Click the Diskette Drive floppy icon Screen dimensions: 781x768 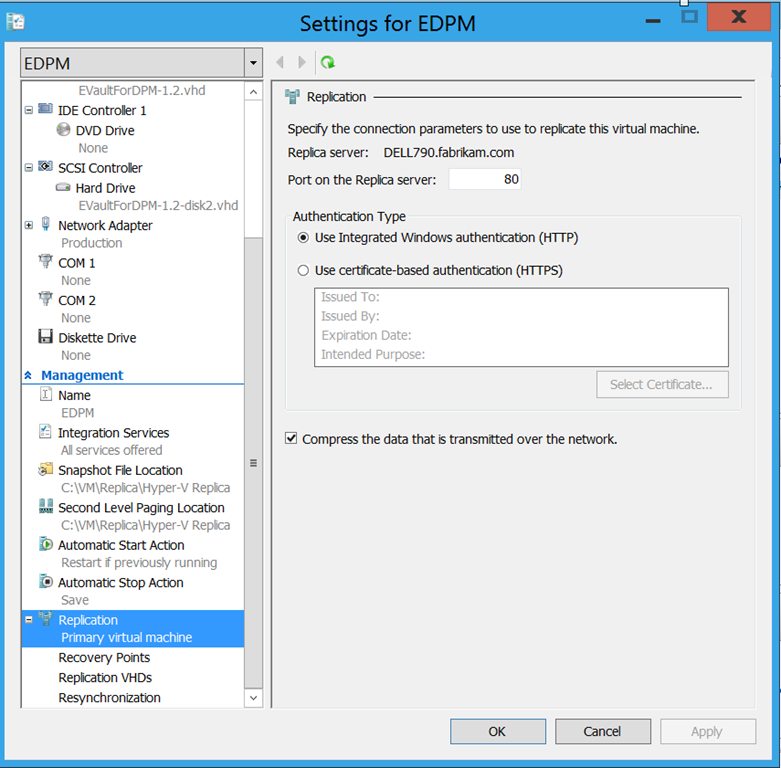pos(45,336)
